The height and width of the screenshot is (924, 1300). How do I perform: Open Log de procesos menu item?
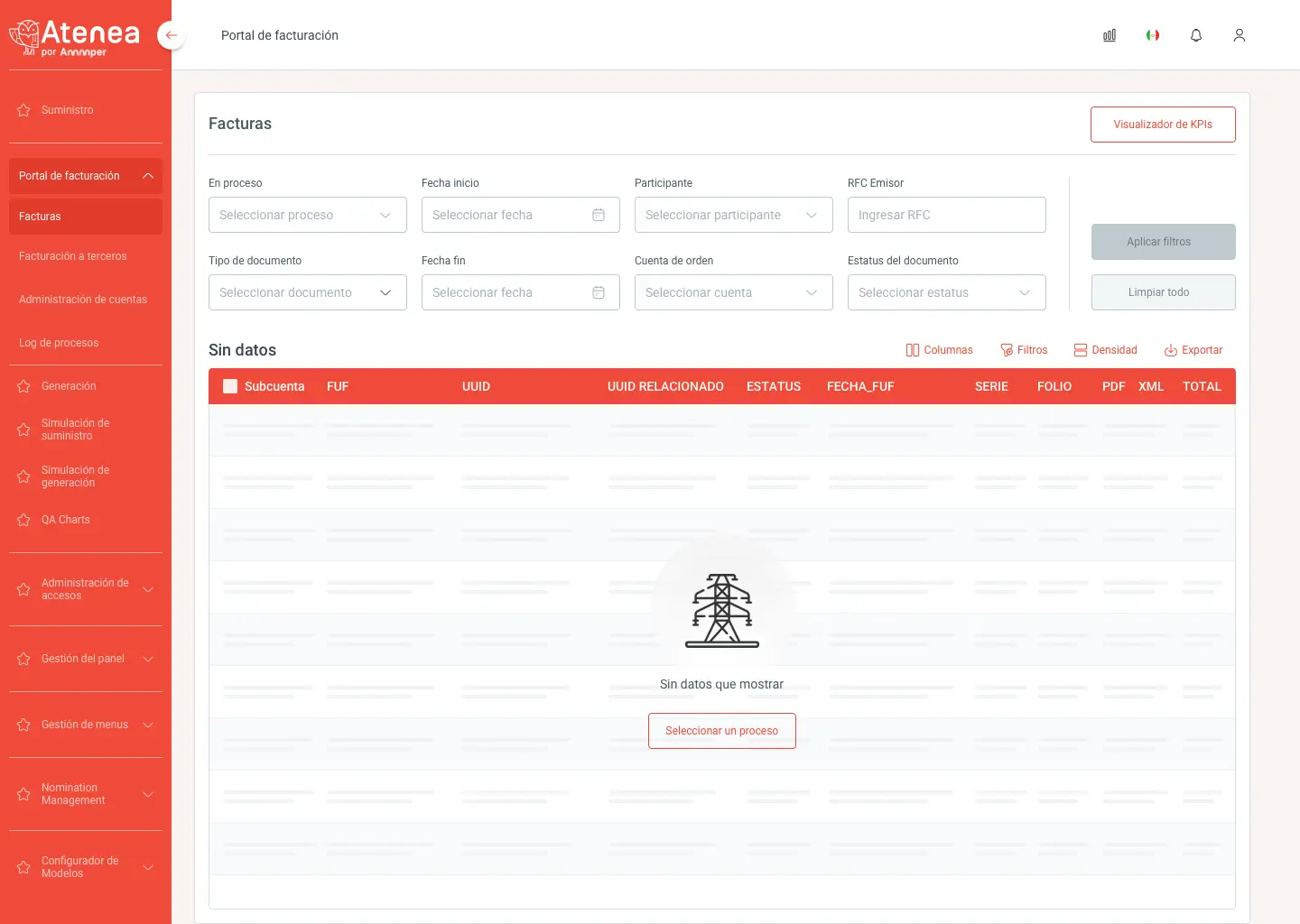59,343
